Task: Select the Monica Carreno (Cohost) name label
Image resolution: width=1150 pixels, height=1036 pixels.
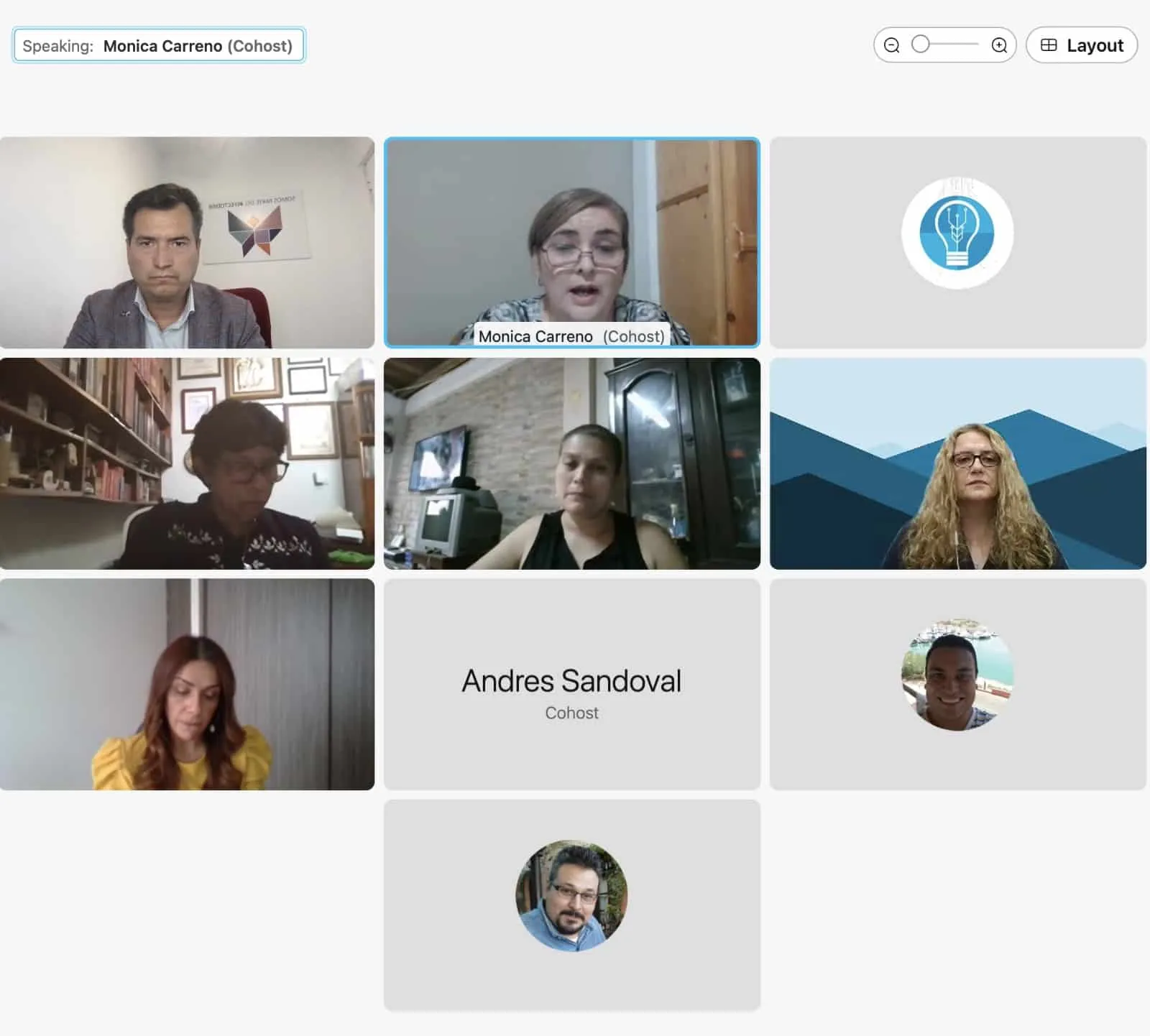Action: (x=571, y=336)
